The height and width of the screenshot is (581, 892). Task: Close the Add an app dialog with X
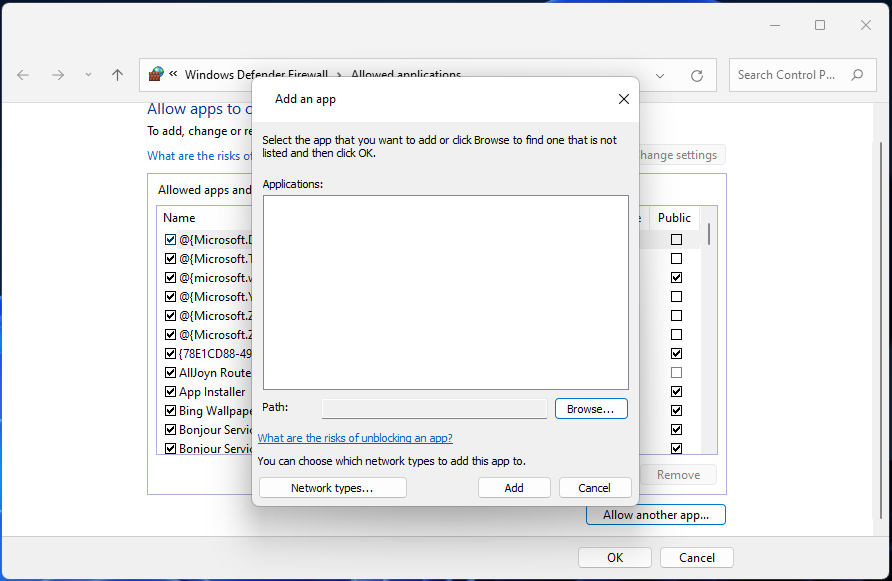[623, 99]
